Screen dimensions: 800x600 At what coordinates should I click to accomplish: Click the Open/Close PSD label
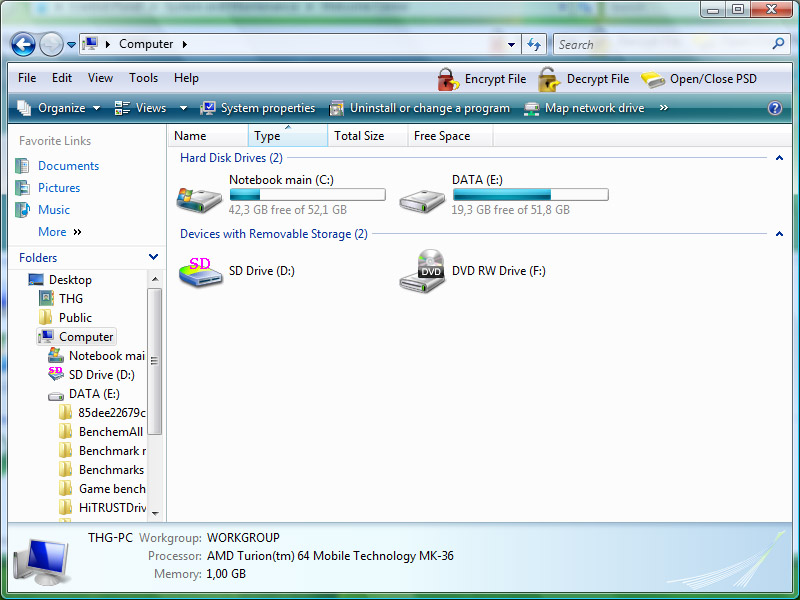click(713, 79)
